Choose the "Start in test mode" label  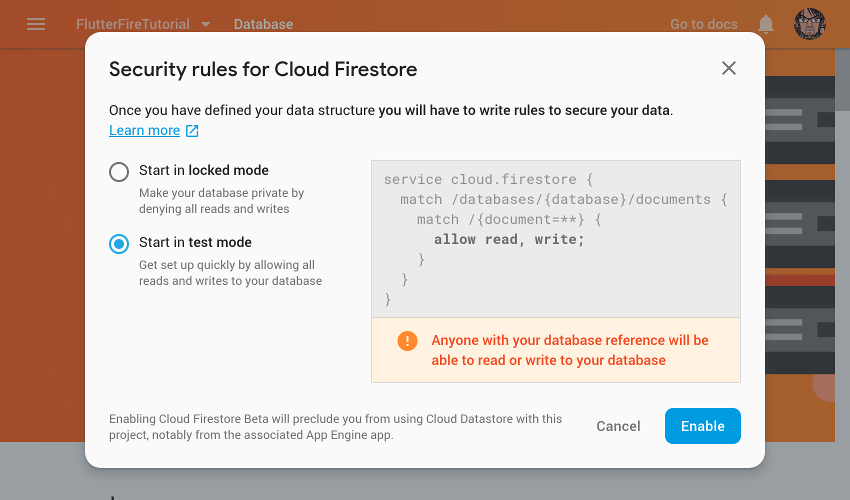[195, 242]
